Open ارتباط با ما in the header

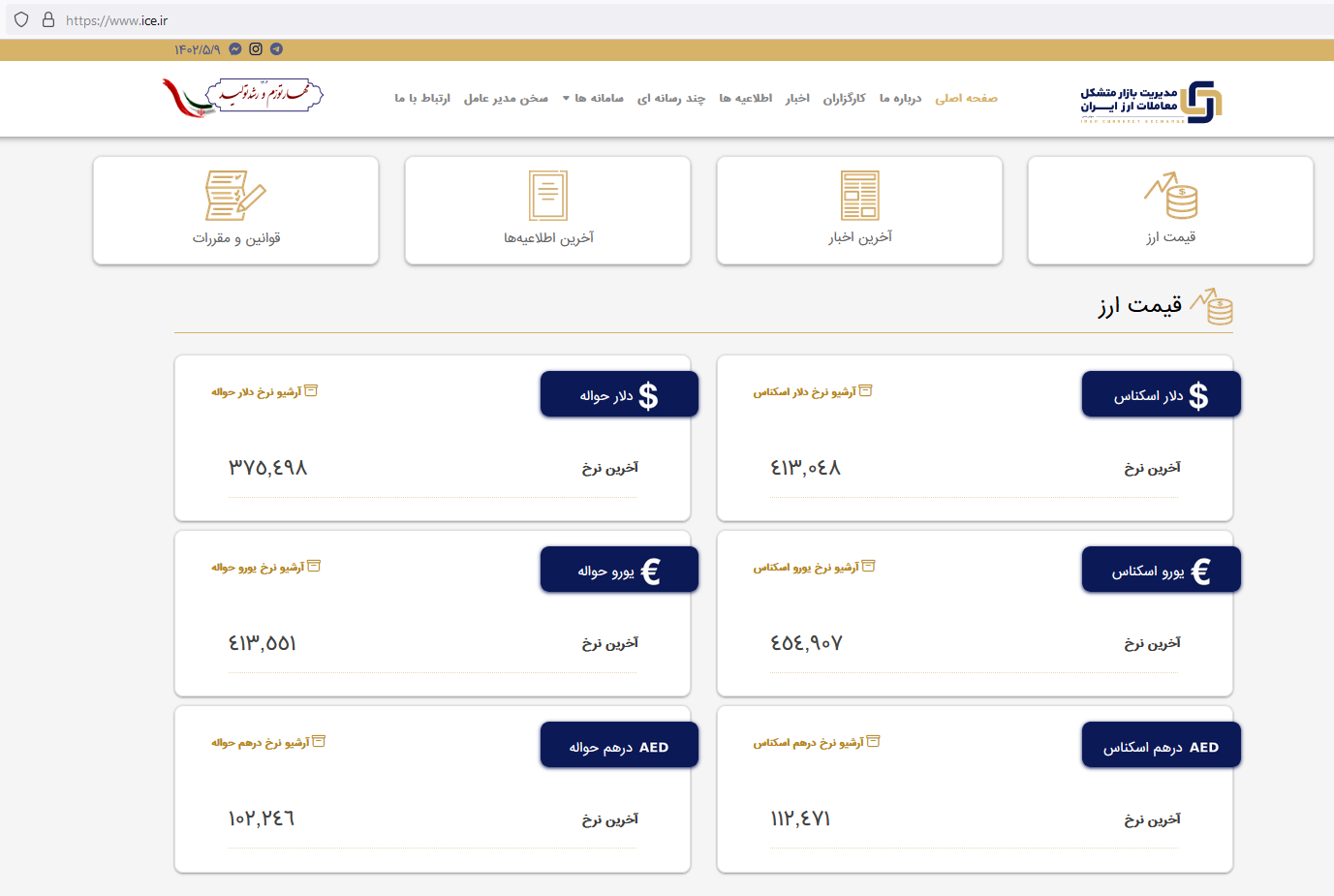pyautogui.click(x=422, y=98)
